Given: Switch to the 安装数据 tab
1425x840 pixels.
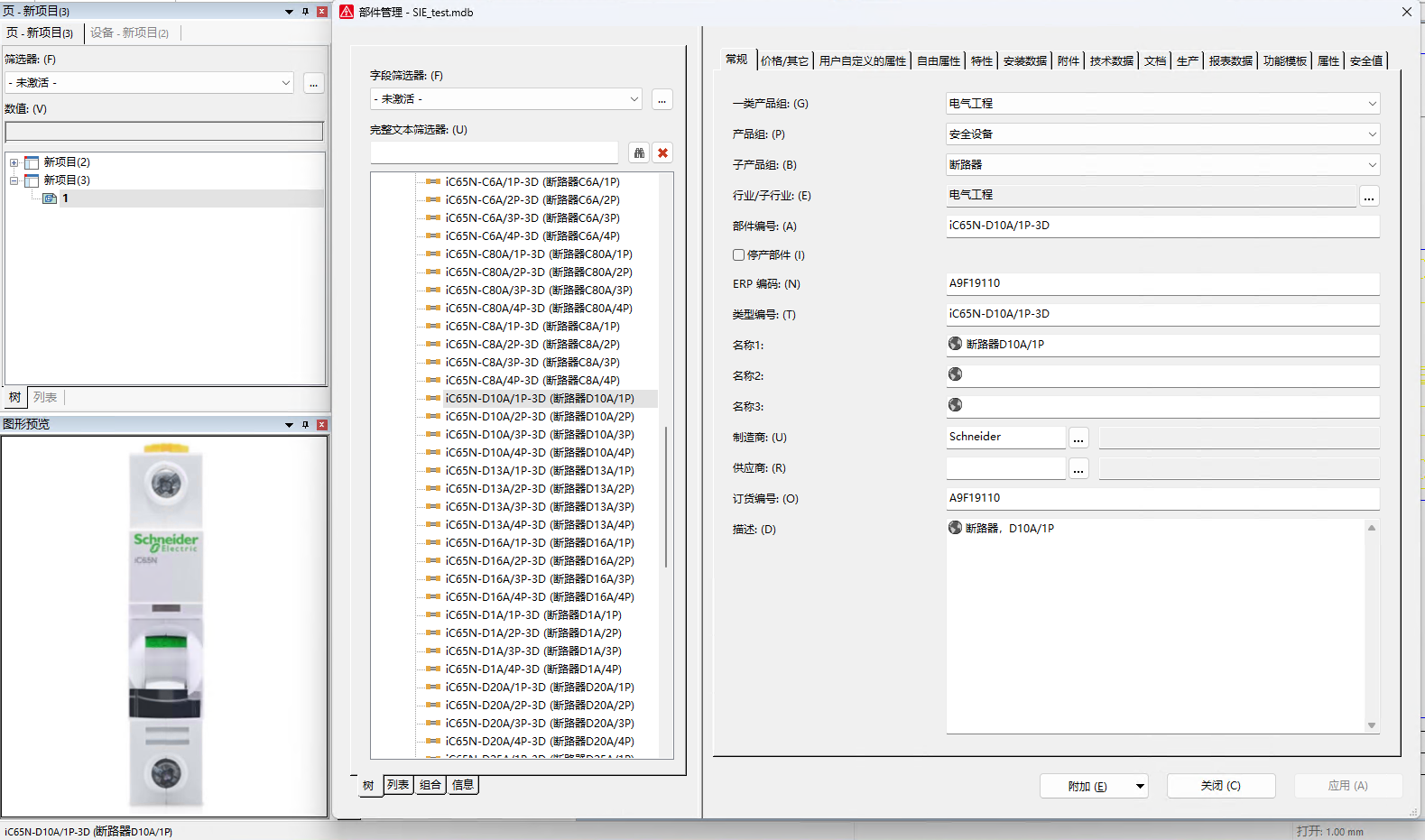Looking at the screenshot, I should pos(1024,61).
